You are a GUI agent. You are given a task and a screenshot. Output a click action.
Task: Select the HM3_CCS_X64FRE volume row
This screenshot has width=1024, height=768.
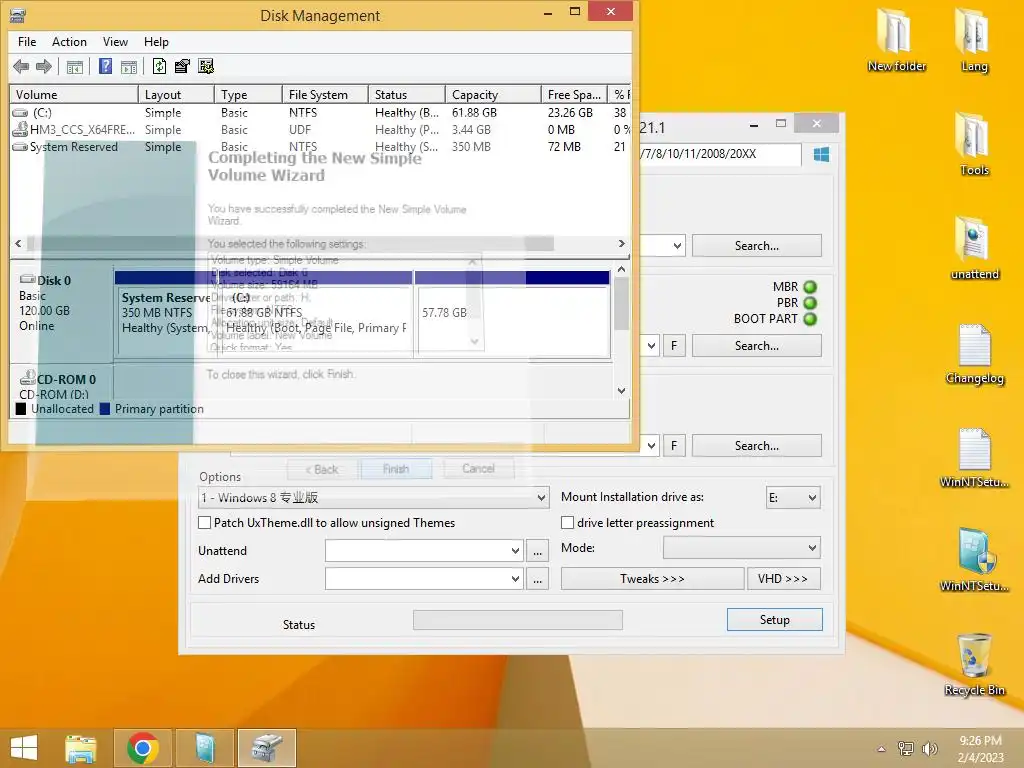click(x=320, y=129)
